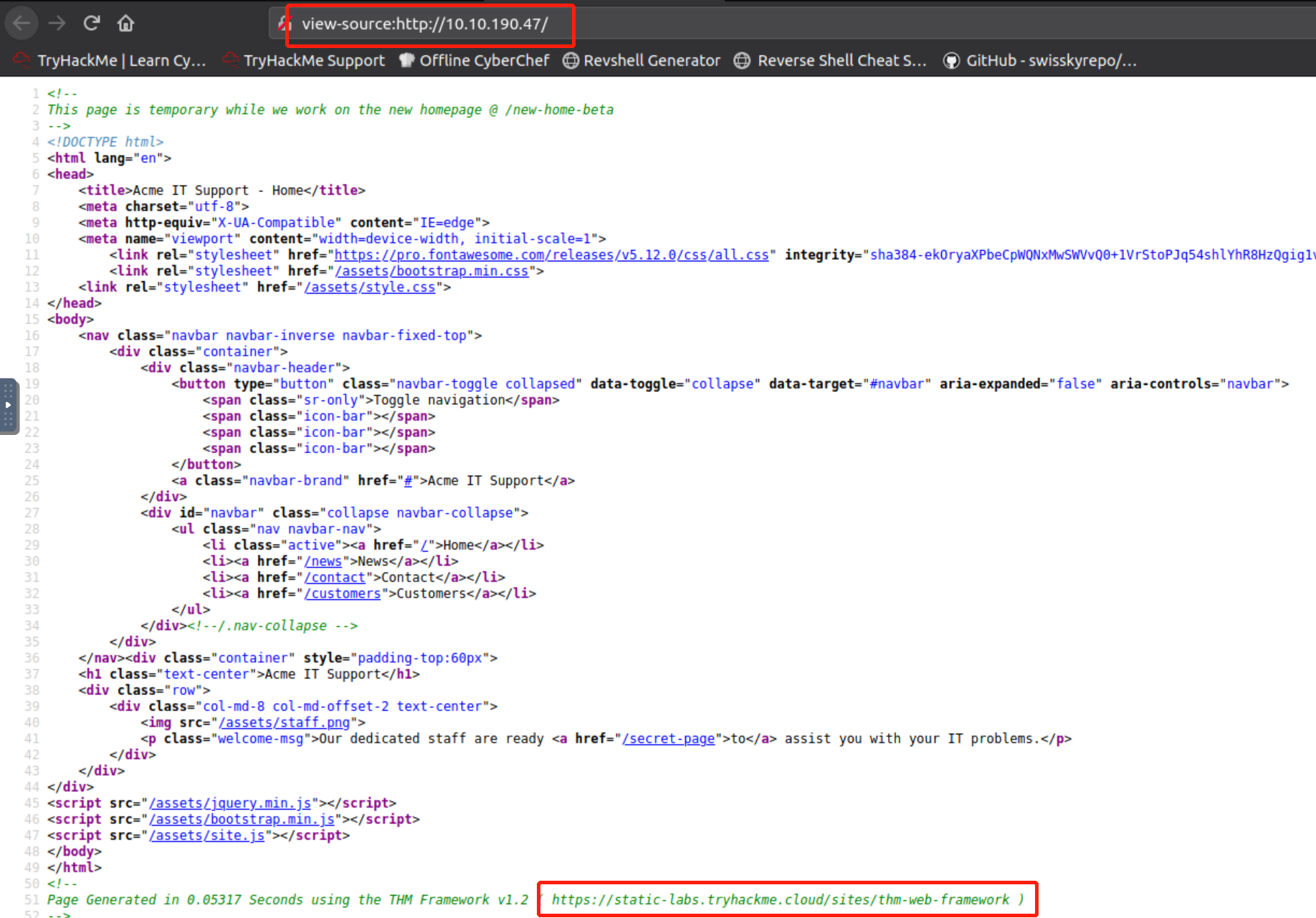Open the fontawesome all.css stylesheet link
Screen dimensions: 1316x918
coord(550,255)
